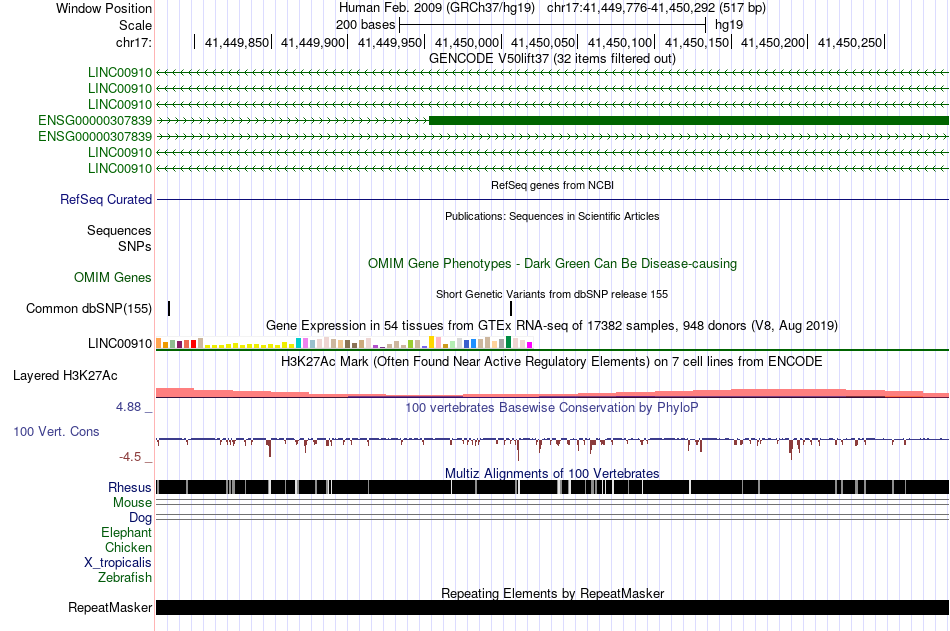The height and width of the screenshot is (631, 950).
Task: Click the SNPs track label
Action: pyautogui.click(x=135, y=247)
